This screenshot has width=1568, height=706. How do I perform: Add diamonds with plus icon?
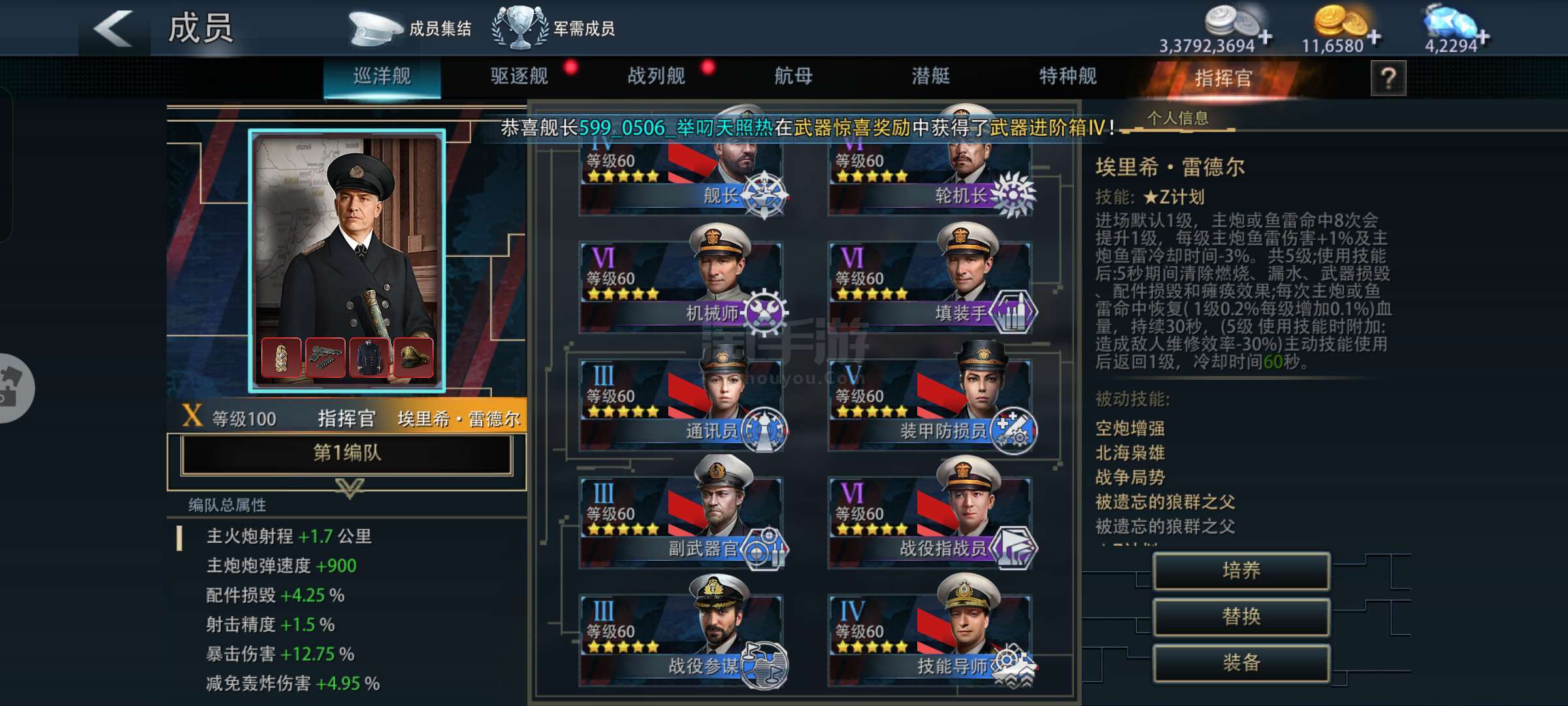(x=1483, y=37)
